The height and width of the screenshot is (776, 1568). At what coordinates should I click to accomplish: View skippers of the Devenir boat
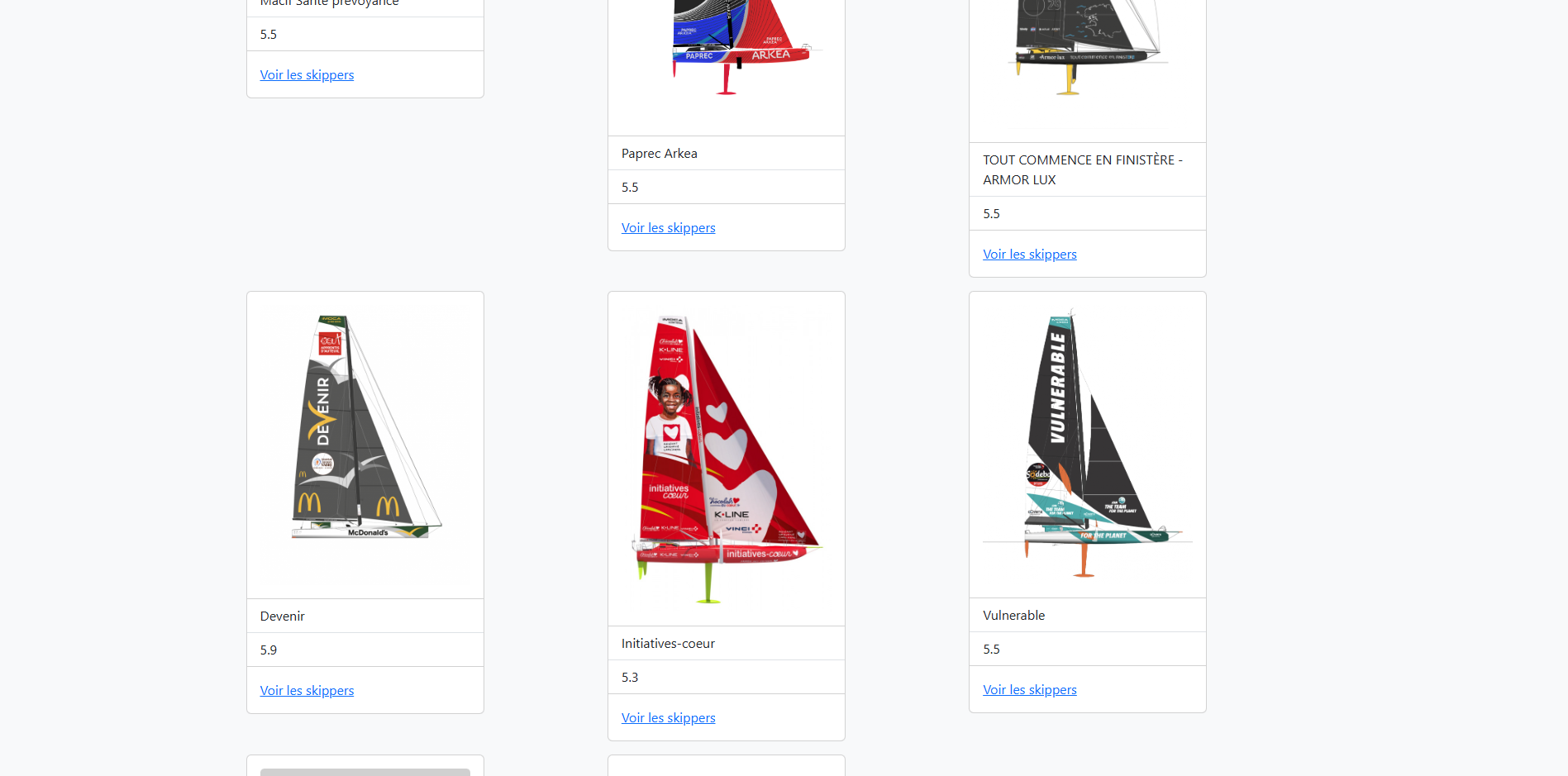(307, 691)
